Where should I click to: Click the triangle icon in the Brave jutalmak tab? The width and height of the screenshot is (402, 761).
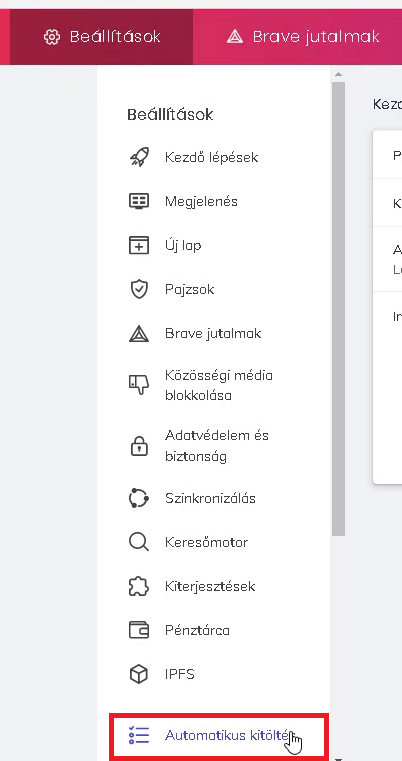click(234, 37)
